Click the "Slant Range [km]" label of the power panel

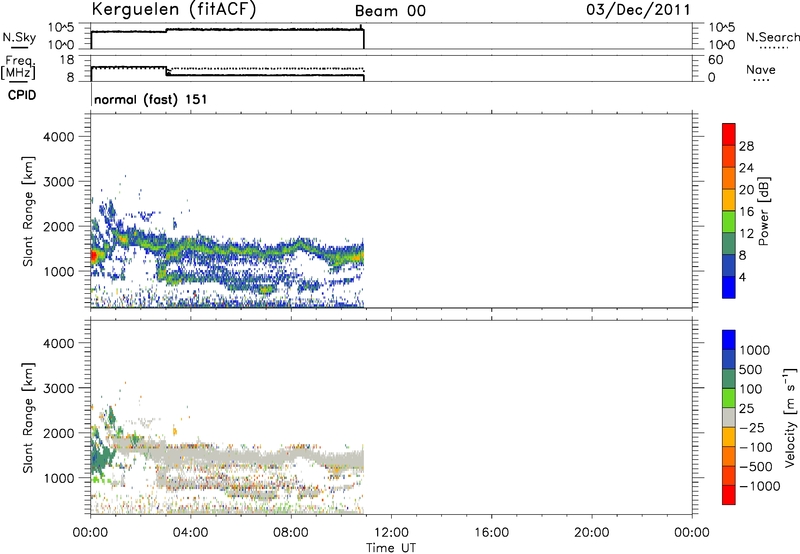pyautogui.click(x=28, y=211)
